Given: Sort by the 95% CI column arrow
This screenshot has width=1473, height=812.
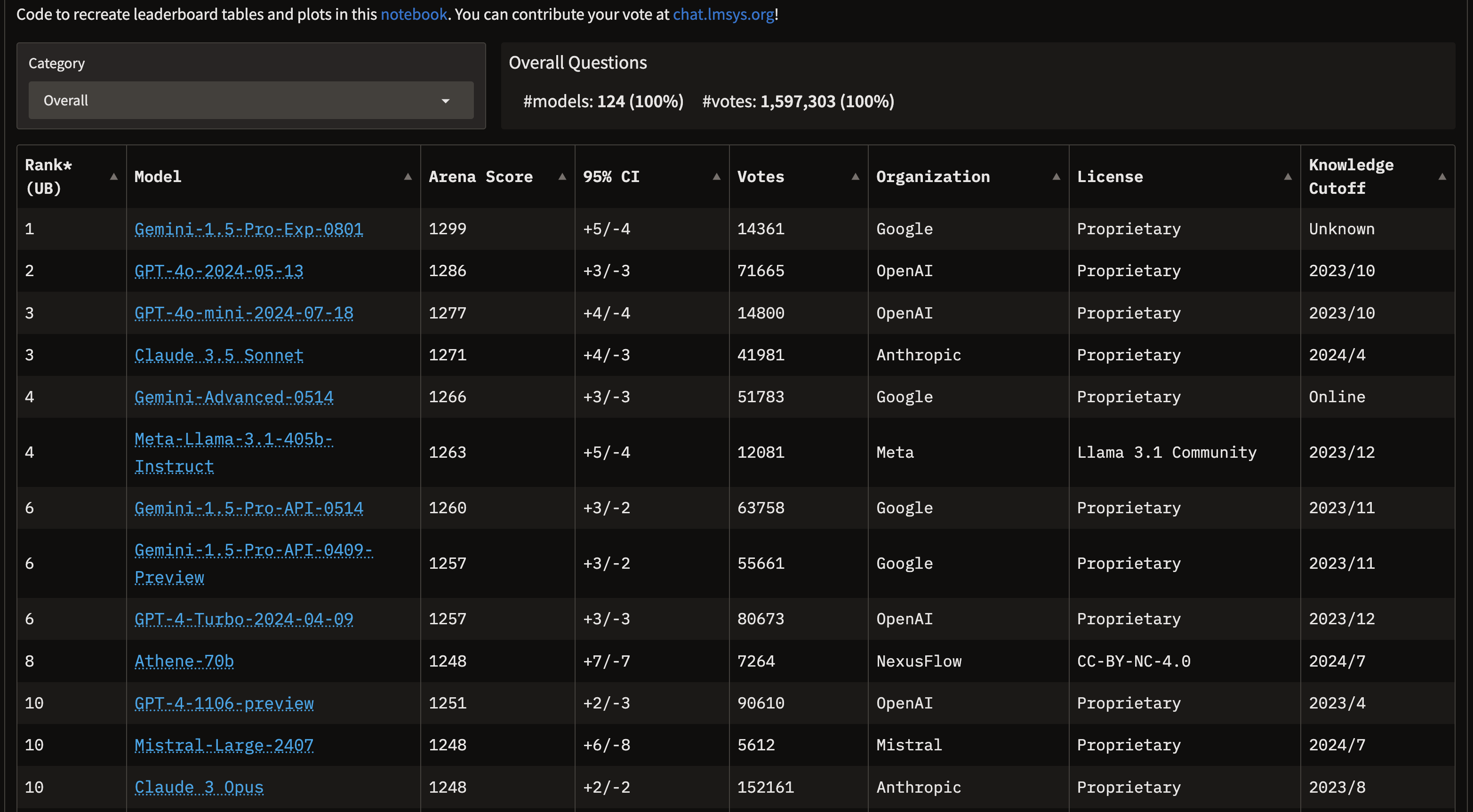Looking at the screenshot, I should tap(716, 176).
